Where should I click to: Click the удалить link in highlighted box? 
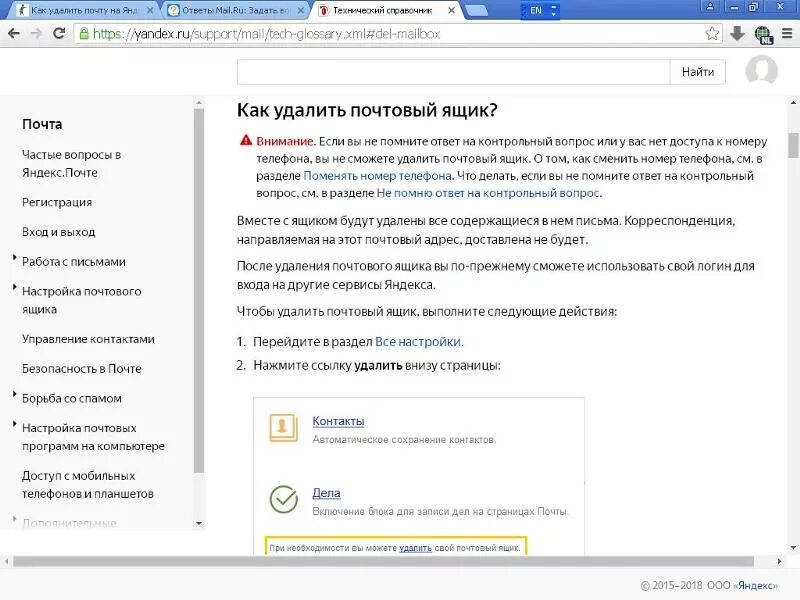tap(415, 548)
